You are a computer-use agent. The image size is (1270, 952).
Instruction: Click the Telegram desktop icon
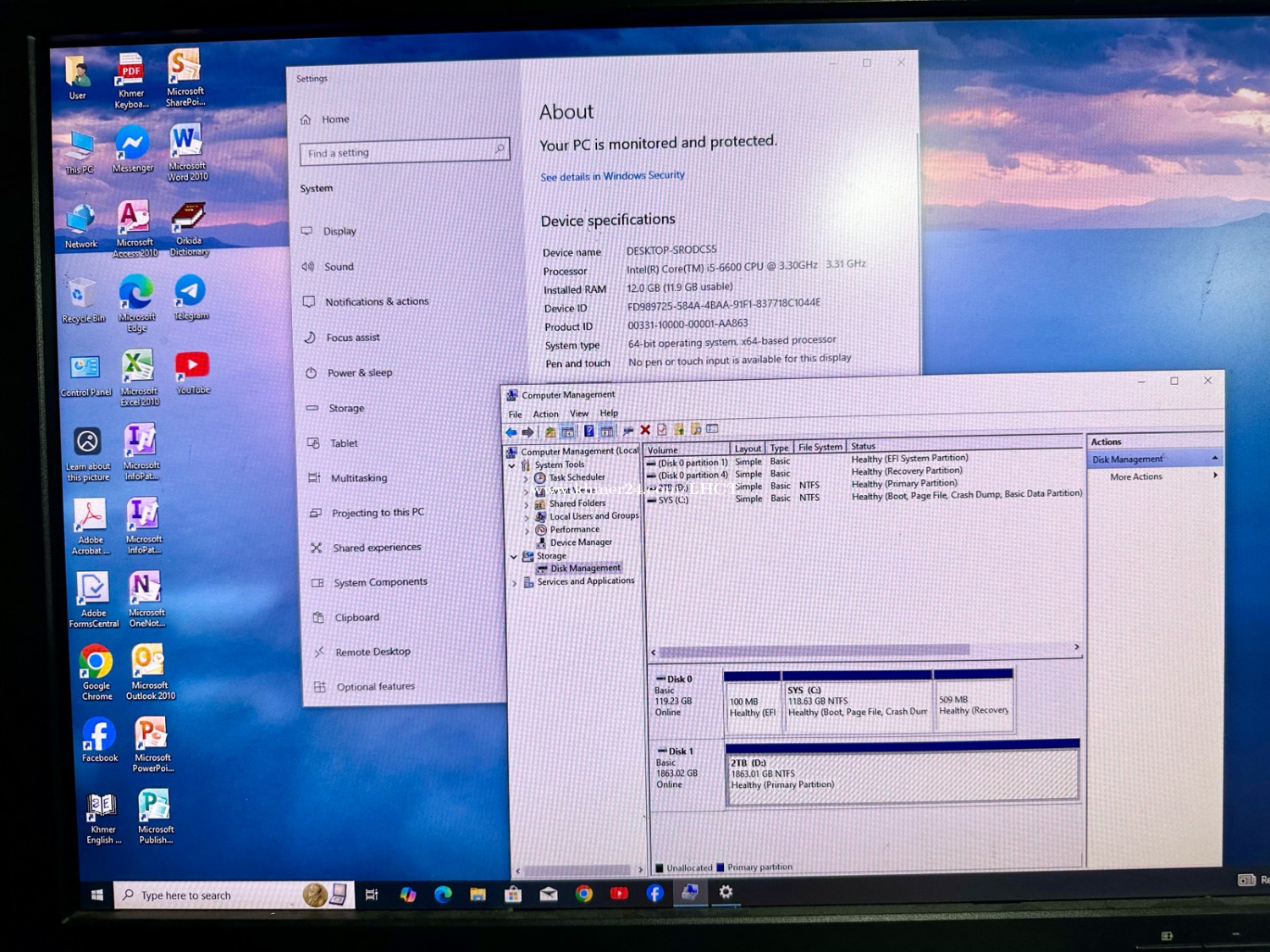190,298
